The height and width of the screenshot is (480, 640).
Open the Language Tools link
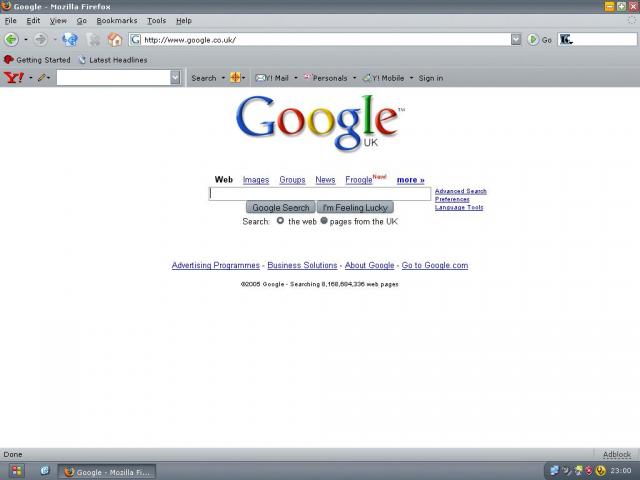(459, 207)
